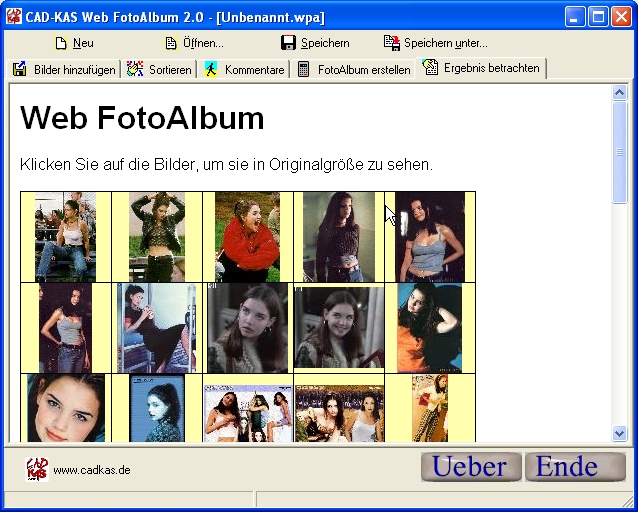This screenshot has height=512, width=638.
Task: Open the close-up face thumbnail in third row
Action: [65, 408]
